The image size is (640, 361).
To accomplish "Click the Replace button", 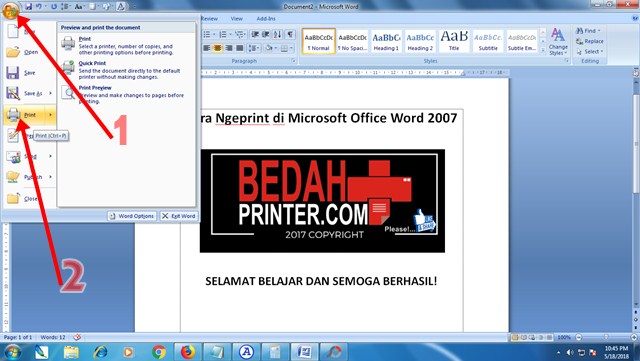I will point(590,41).
